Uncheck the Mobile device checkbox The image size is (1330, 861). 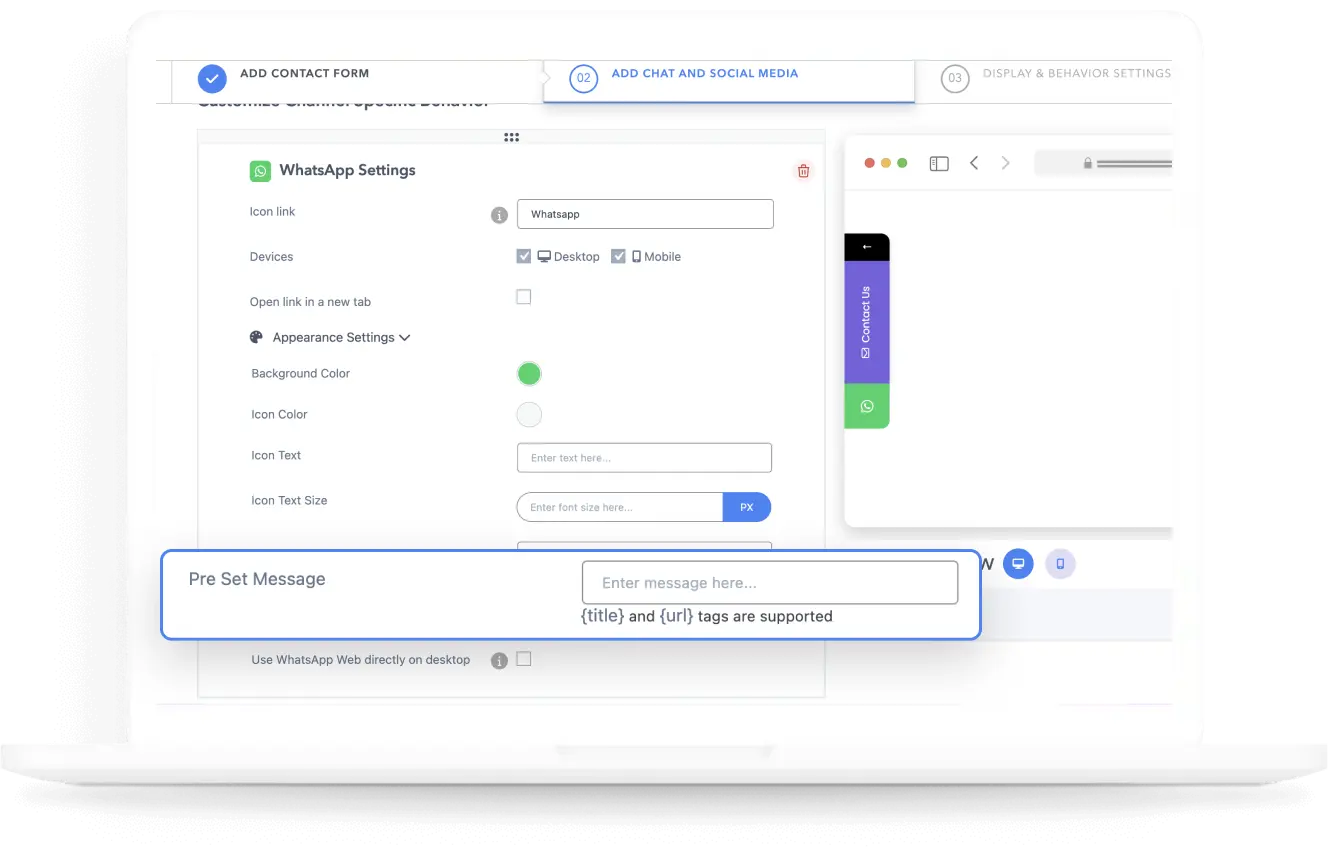coord(618,256)
